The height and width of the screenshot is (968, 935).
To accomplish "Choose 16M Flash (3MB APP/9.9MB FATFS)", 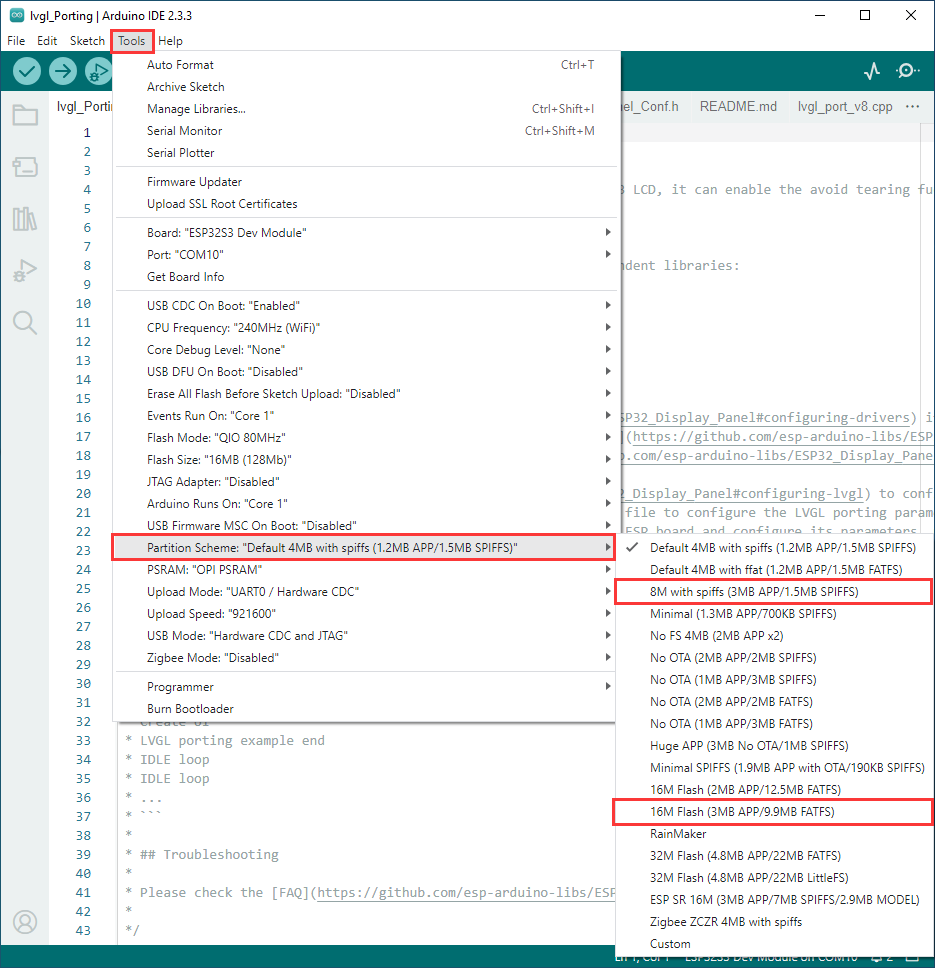I will coord(741,812).
